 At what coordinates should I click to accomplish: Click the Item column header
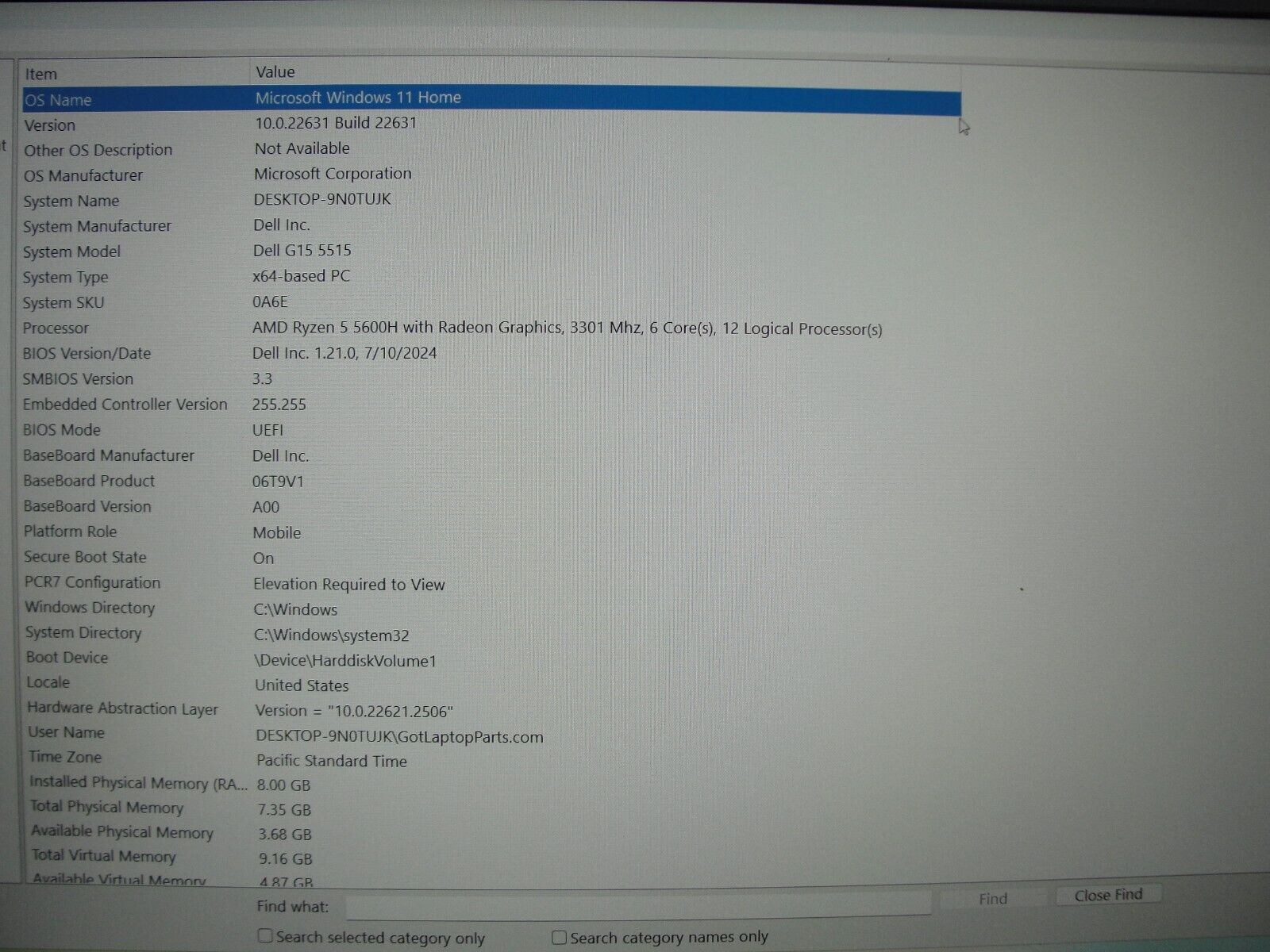coord(133,74)
